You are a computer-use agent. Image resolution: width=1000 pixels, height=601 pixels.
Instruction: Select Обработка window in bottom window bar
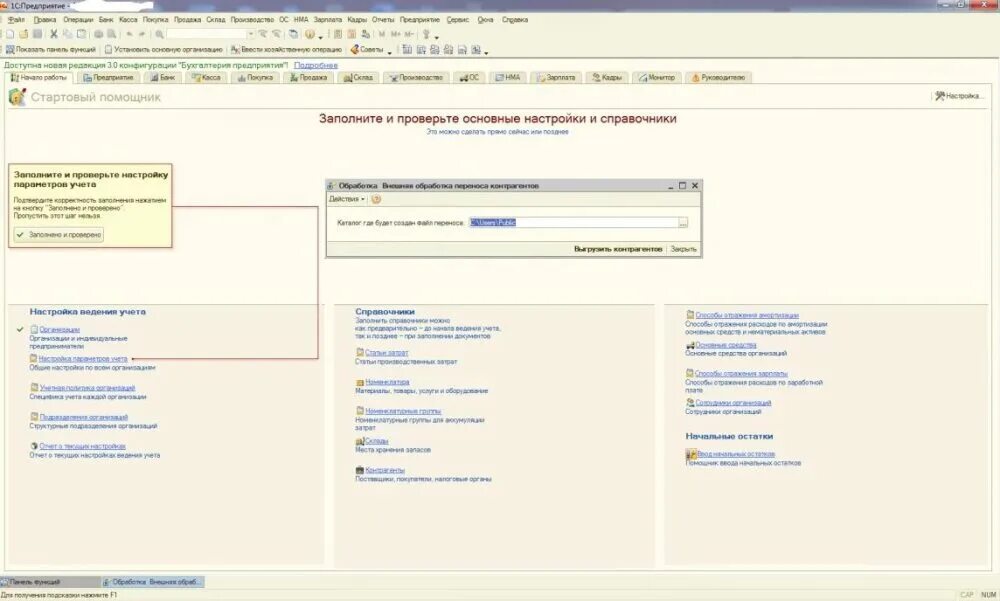pos(152,582)
